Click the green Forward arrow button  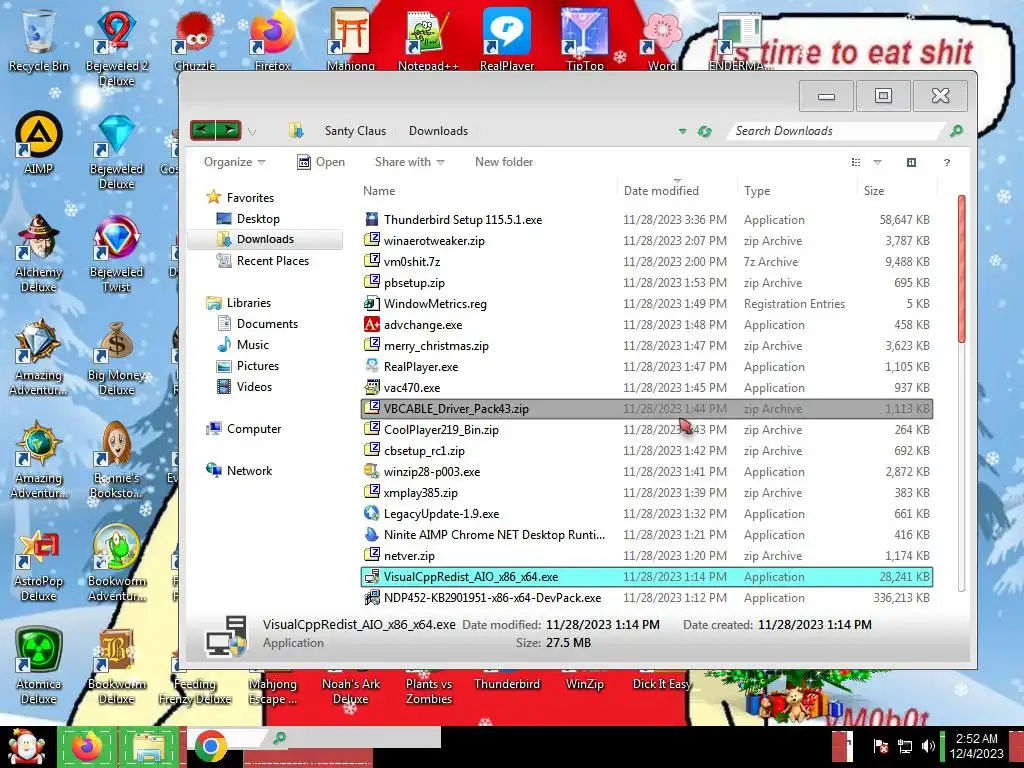(229, 131)
